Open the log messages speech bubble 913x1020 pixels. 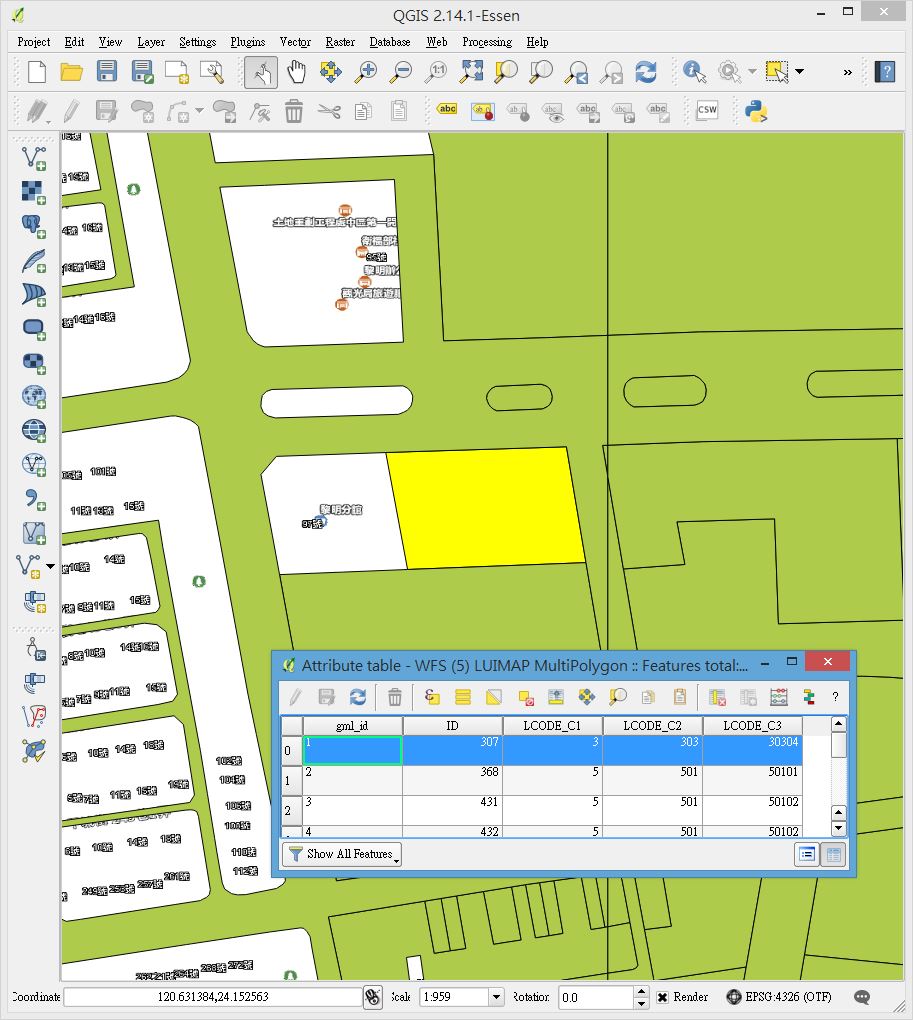tap(862, 997)
